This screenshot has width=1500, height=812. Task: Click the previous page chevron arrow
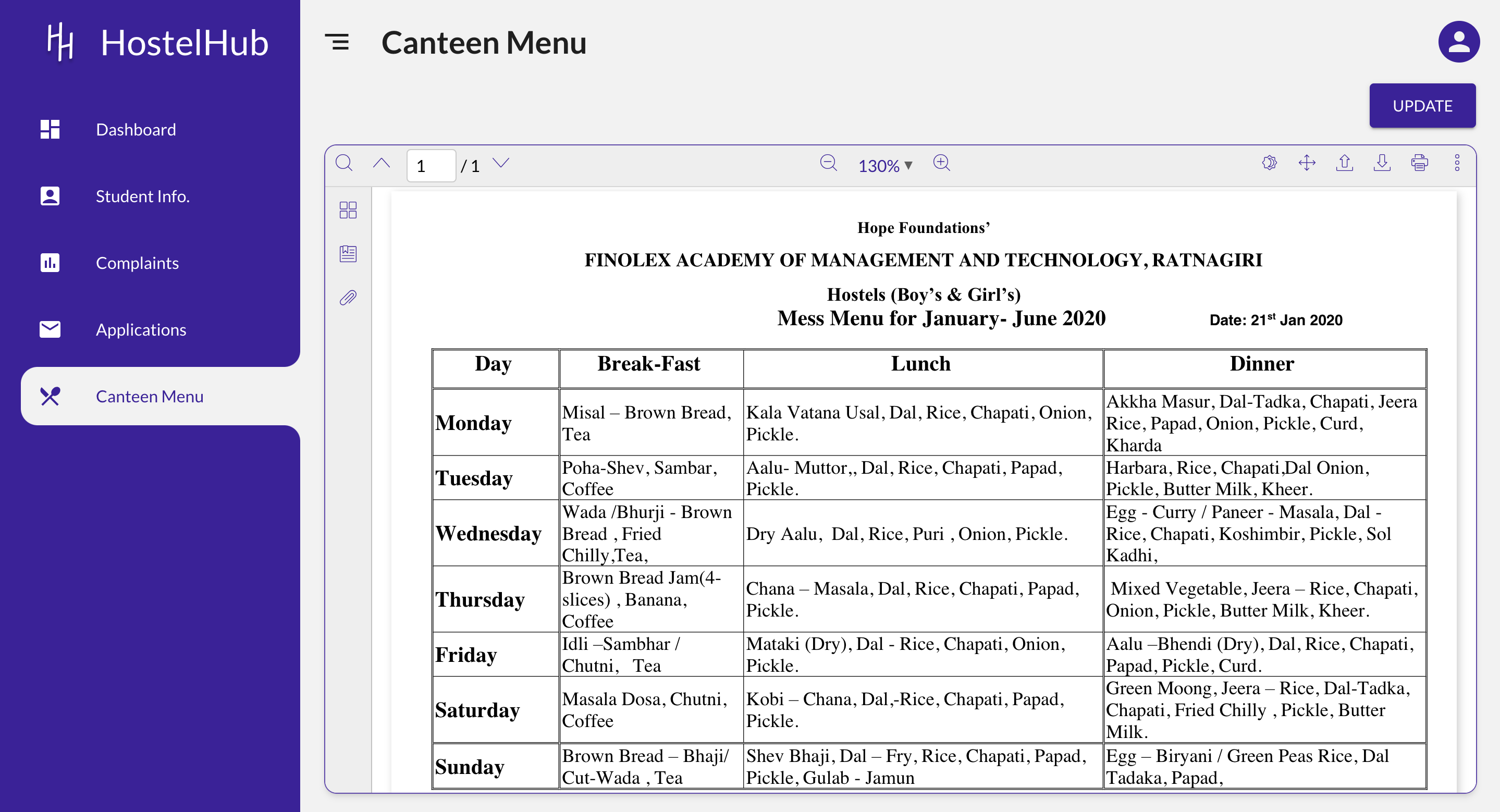click(382, 163)
